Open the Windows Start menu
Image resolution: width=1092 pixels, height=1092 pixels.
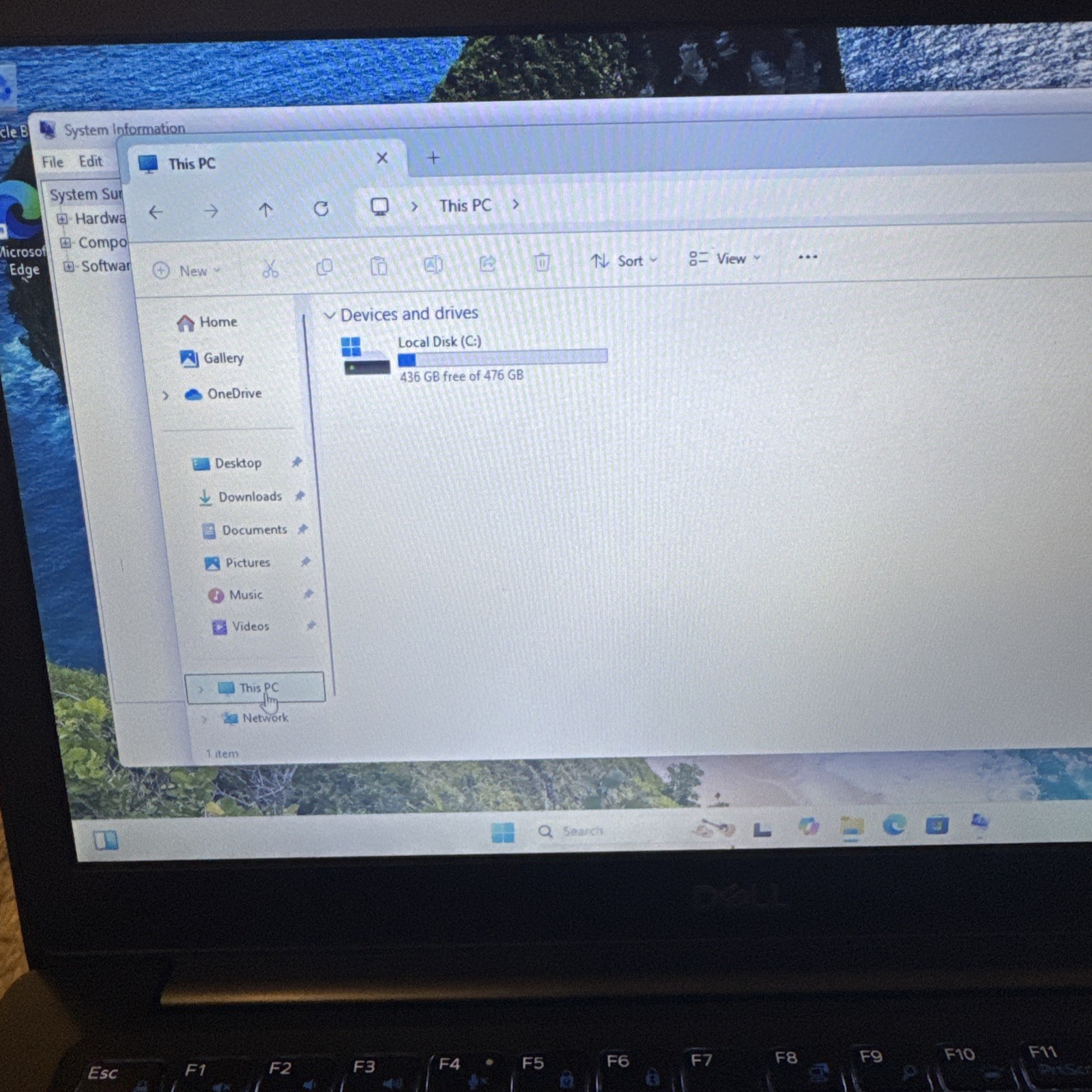point(503,833)
